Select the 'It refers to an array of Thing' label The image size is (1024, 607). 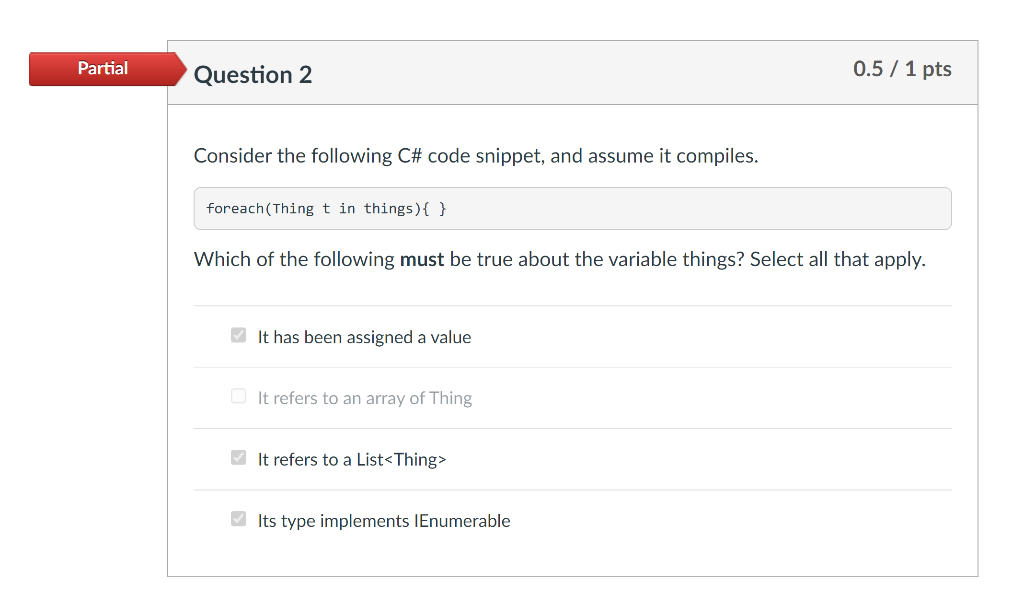[x=364, y=398]
